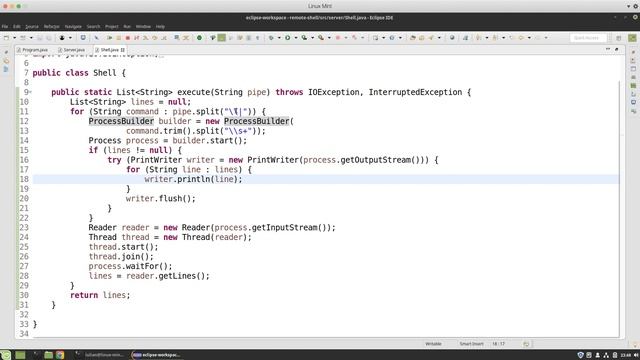Open the Help menu
The image size is (640, 360).
160,27
